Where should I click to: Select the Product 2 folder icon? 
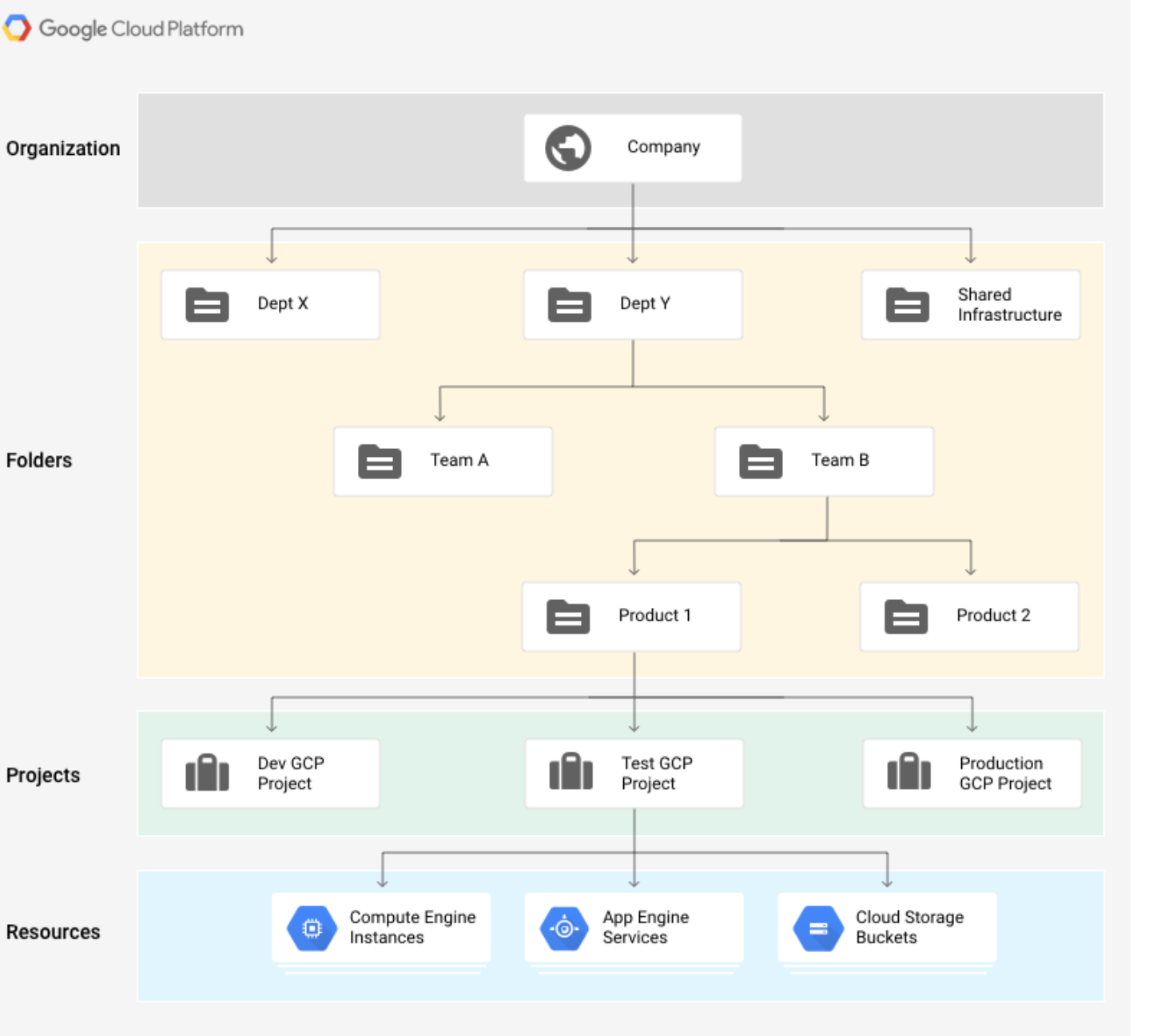[906, 617]
